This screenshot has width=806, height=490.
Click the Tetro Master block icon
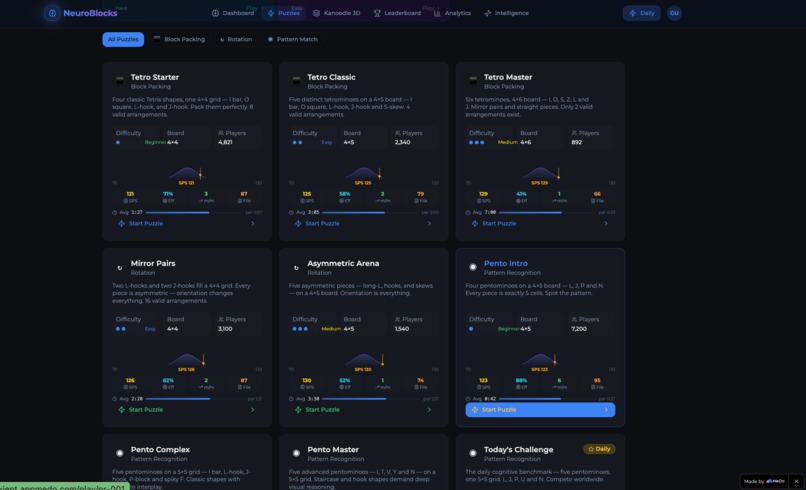coord(473,81)
